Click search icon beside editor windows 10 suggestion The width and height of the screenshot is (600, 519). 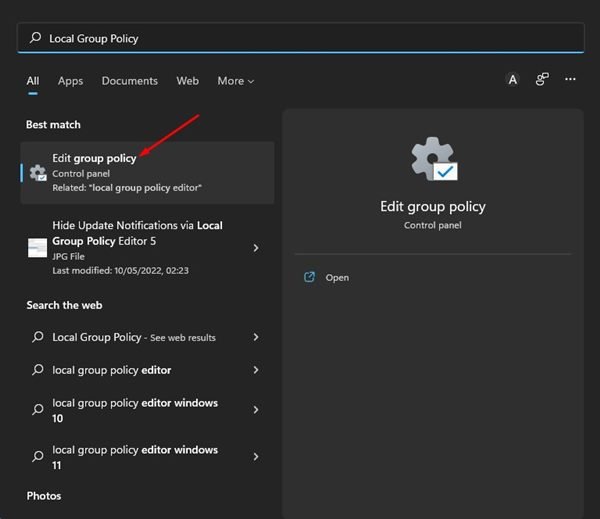pyautogui.click(x=38, y=410)
